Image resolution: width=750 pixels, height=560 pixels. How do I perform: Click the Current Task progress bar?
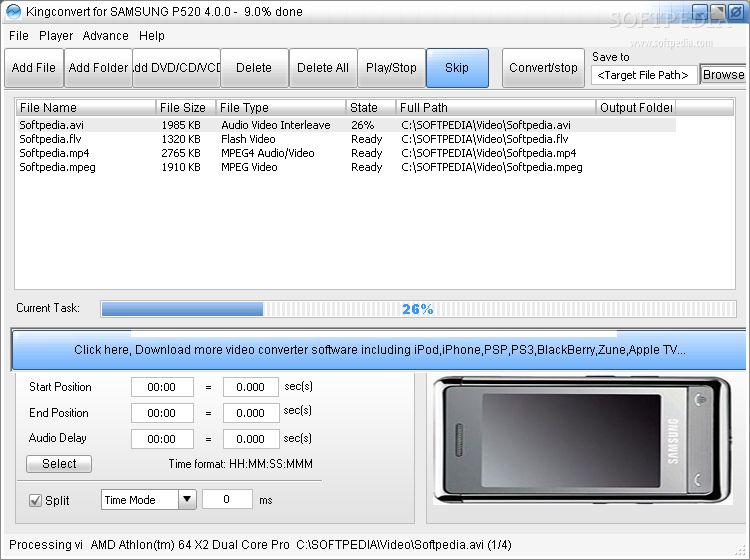419,309
